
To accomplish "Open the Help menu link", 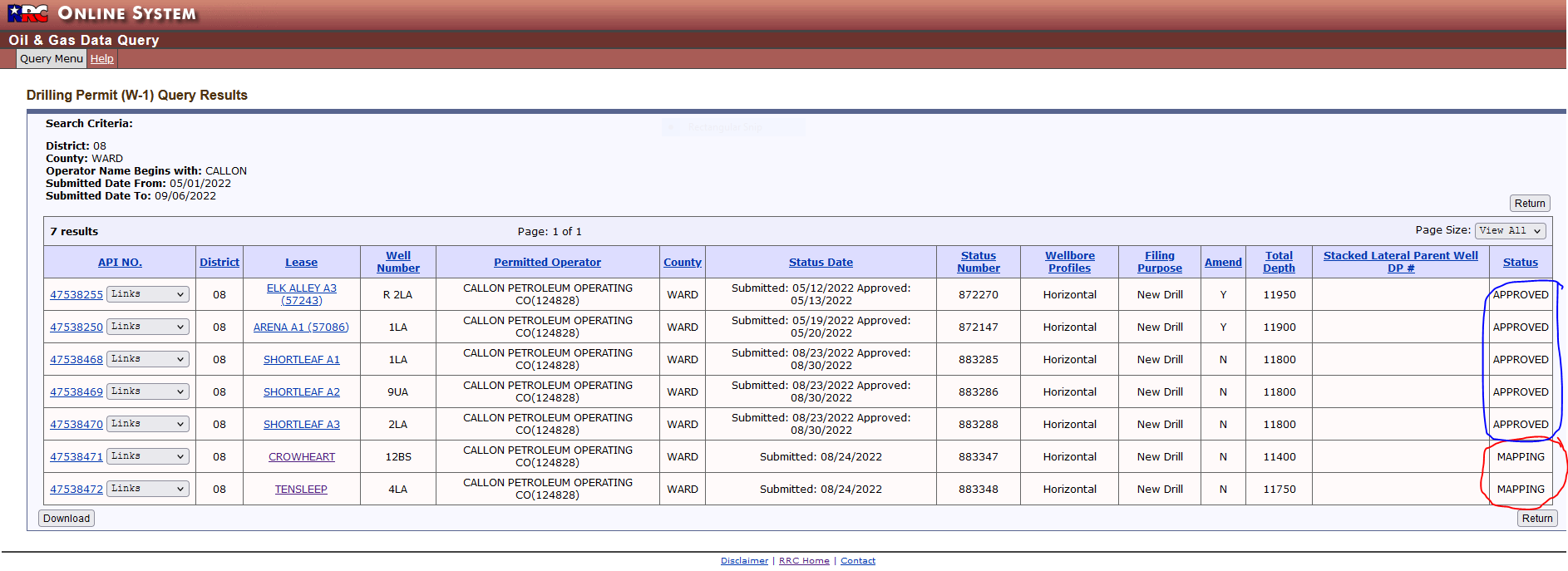I will (x=102, y=59).
